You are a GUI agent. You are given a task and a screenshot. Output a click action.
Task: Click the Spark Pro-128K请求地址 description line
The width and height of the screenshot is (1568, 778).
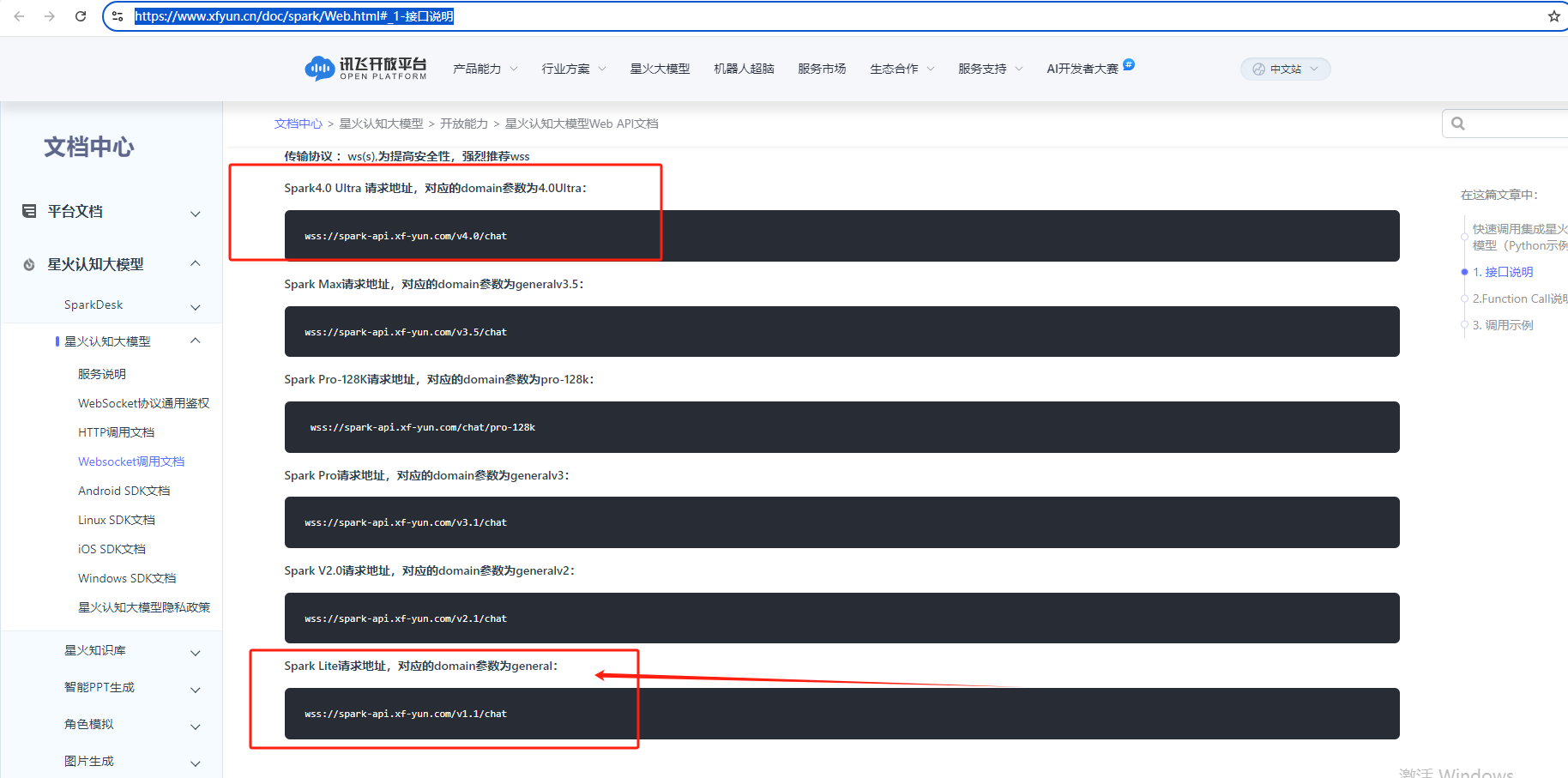[x=439, y=379]
